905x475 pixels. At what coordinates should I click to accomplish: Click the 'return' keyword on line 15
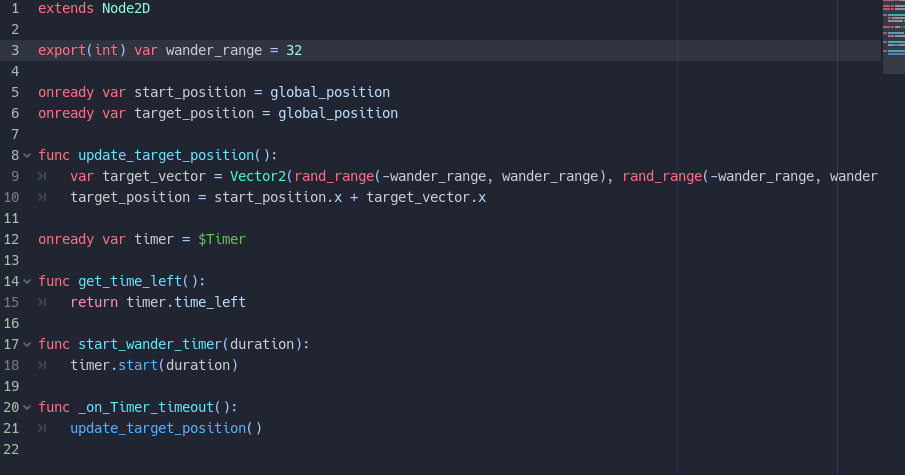(x=94, y=302)
